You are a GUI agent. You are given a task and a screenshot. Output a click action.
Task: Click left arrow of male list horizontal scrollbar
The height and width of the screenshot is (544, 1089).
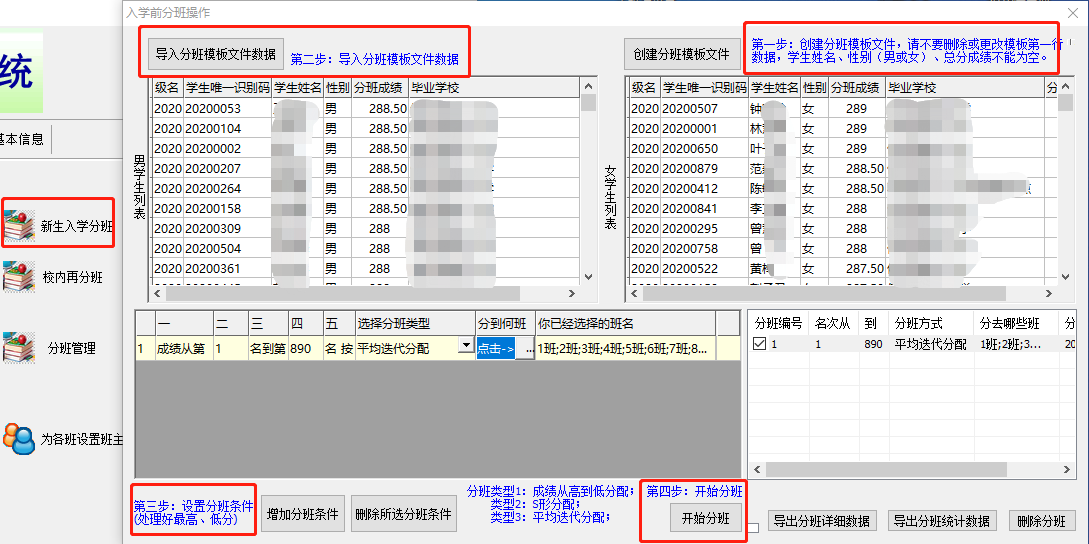click(157, 294)
